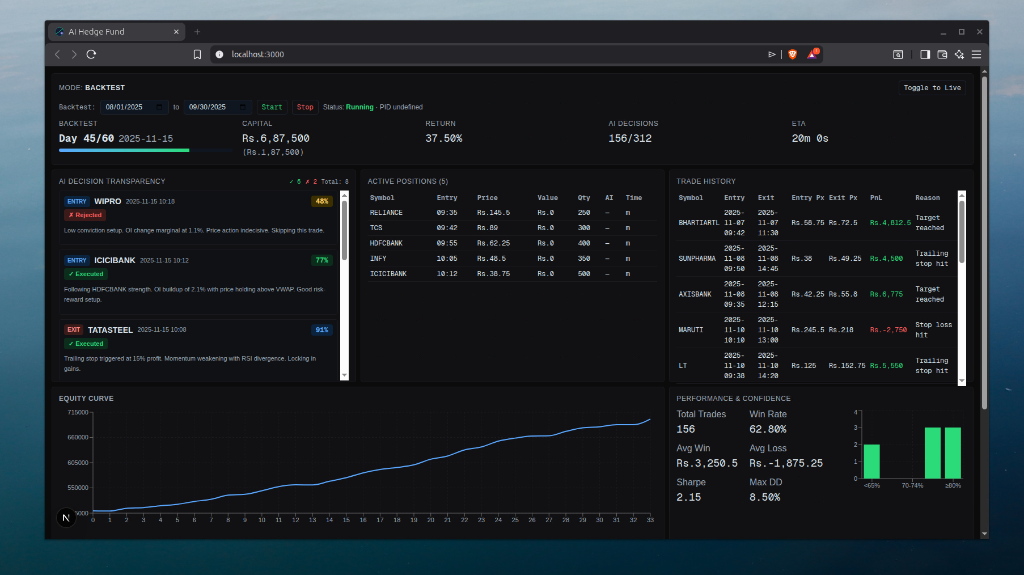Open the browser hamburger menu
Viewport: 1024px width, 575px height.
click(x=976, y=54)
